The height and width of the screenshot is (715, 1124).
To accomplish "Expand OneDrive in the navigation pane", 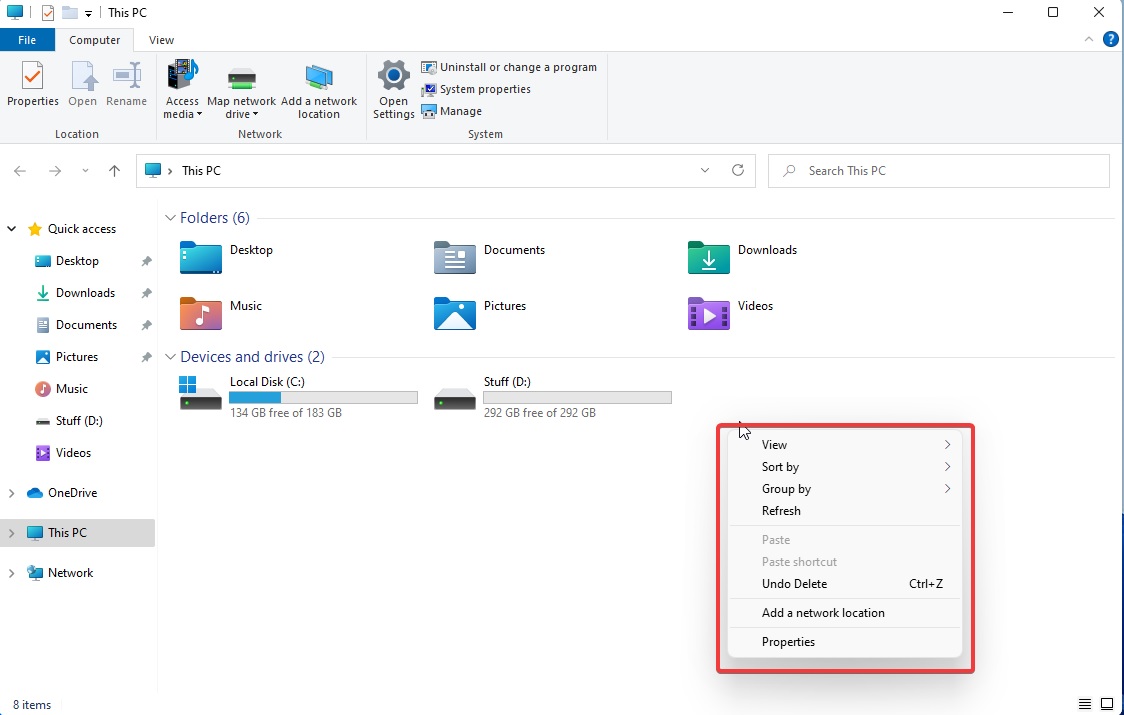I will 11,493.
